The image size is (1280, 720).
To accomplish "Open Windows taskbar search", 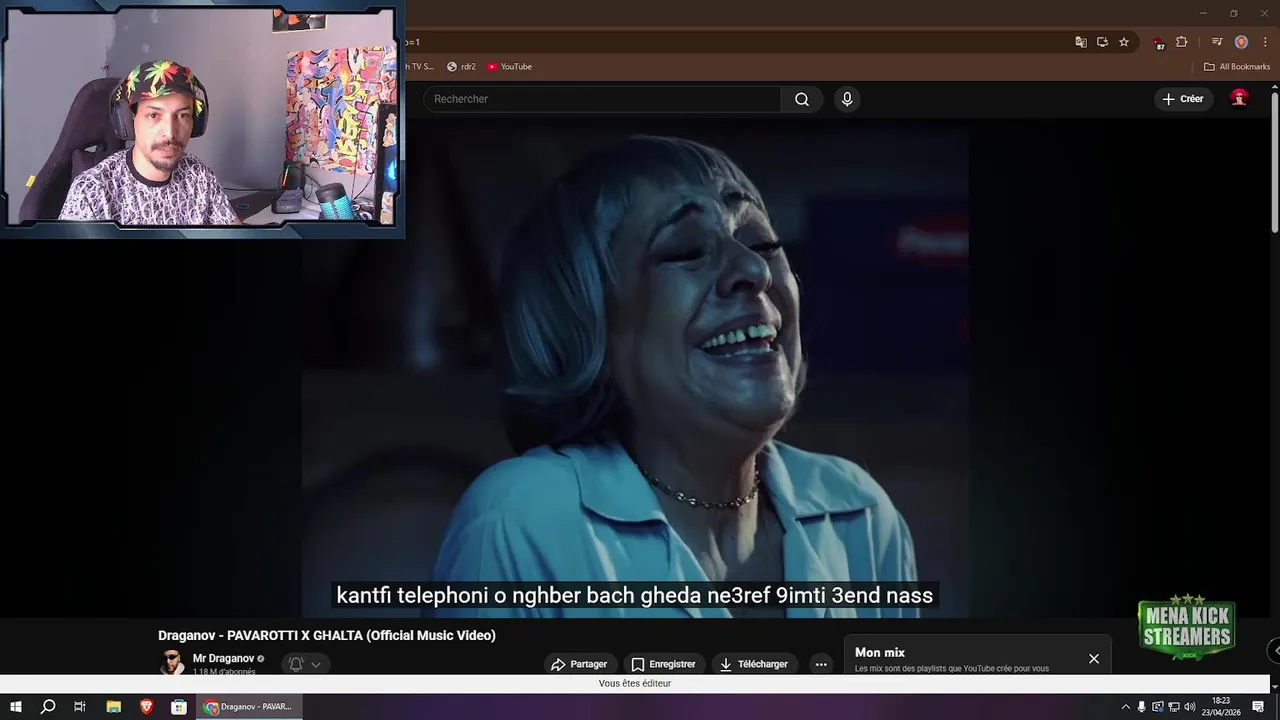I will coord(47,707).
